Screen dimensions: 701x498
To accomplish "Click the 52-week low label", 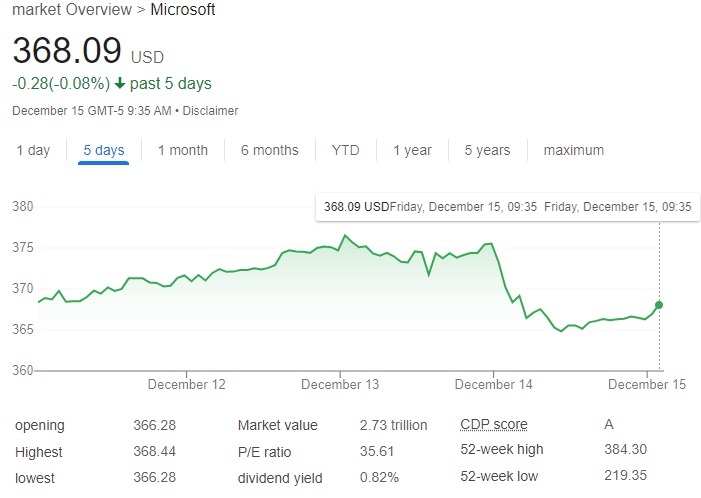I will pos(499,476).
